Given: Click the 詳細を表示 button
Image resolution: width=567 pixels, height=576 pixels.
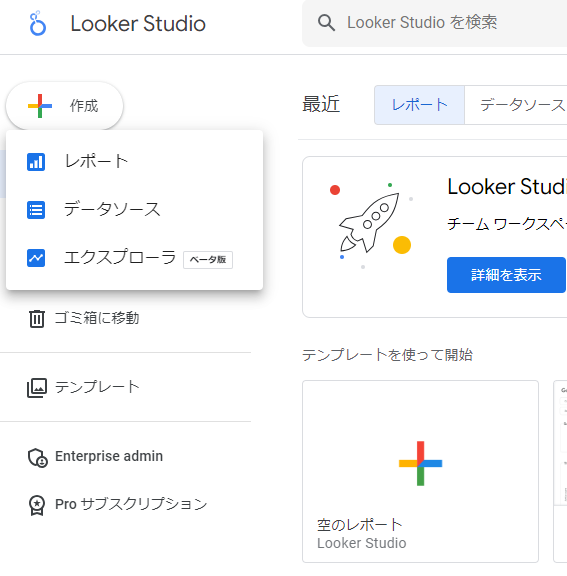Looking at the screenshot, I should [506, 275].
